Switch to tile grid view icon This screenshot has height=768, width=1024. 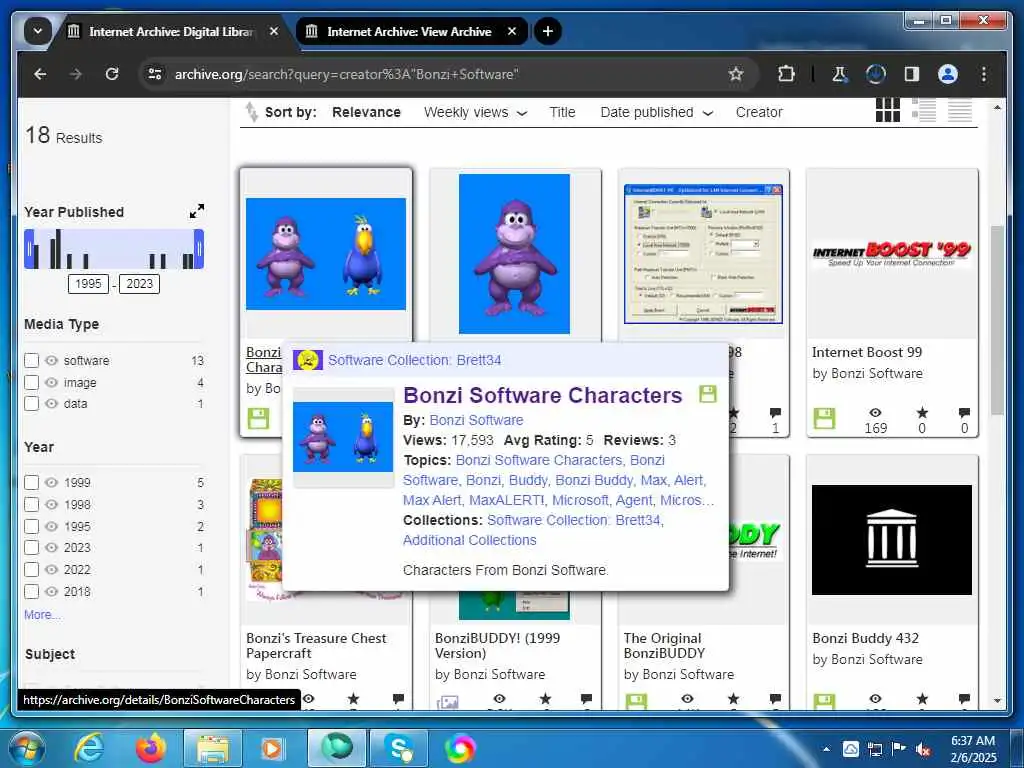click(888, 110)
